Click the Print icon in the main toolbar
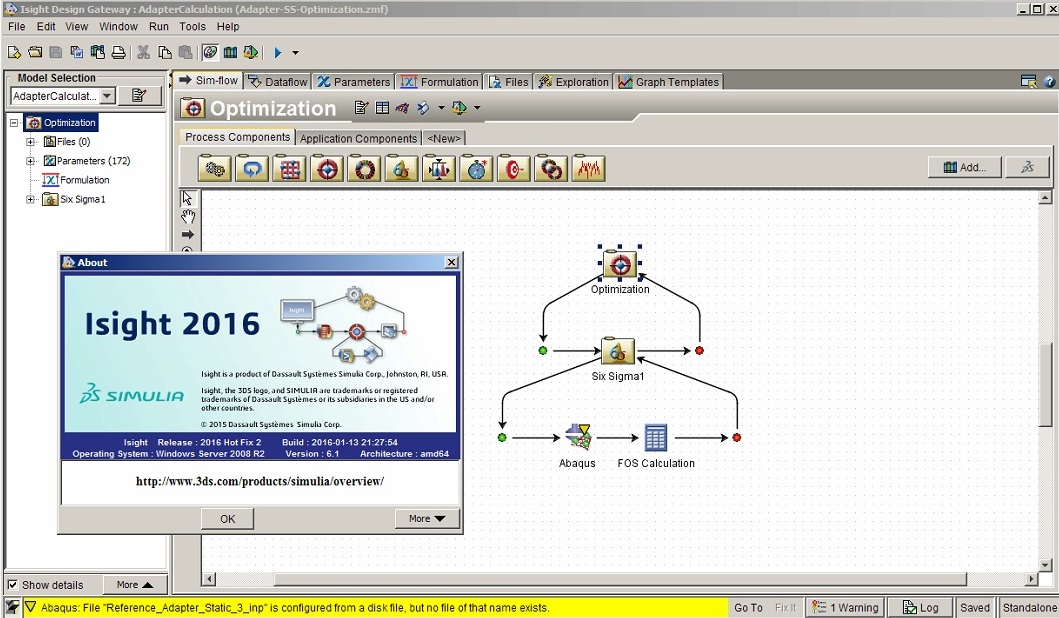This screenshot has height=618, width=1059. (118, 52)
